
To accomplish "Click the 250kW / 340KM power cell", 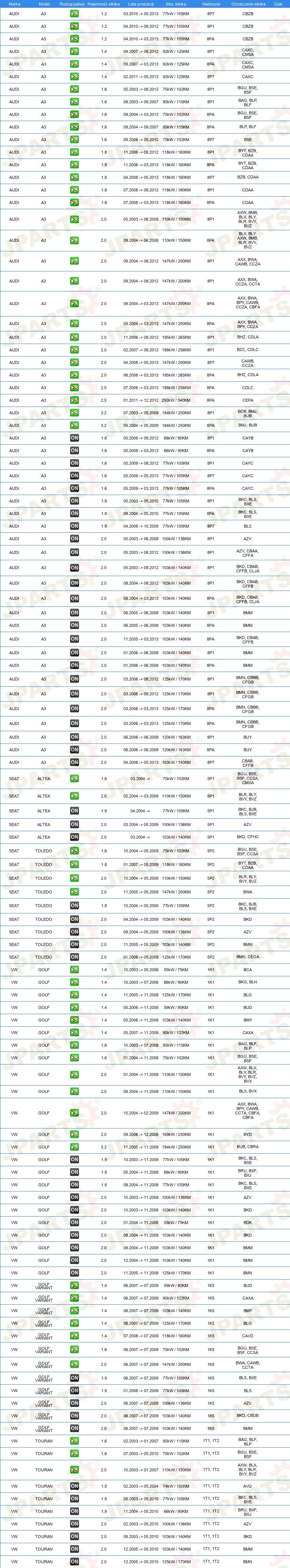I will [x=176, y=401].
